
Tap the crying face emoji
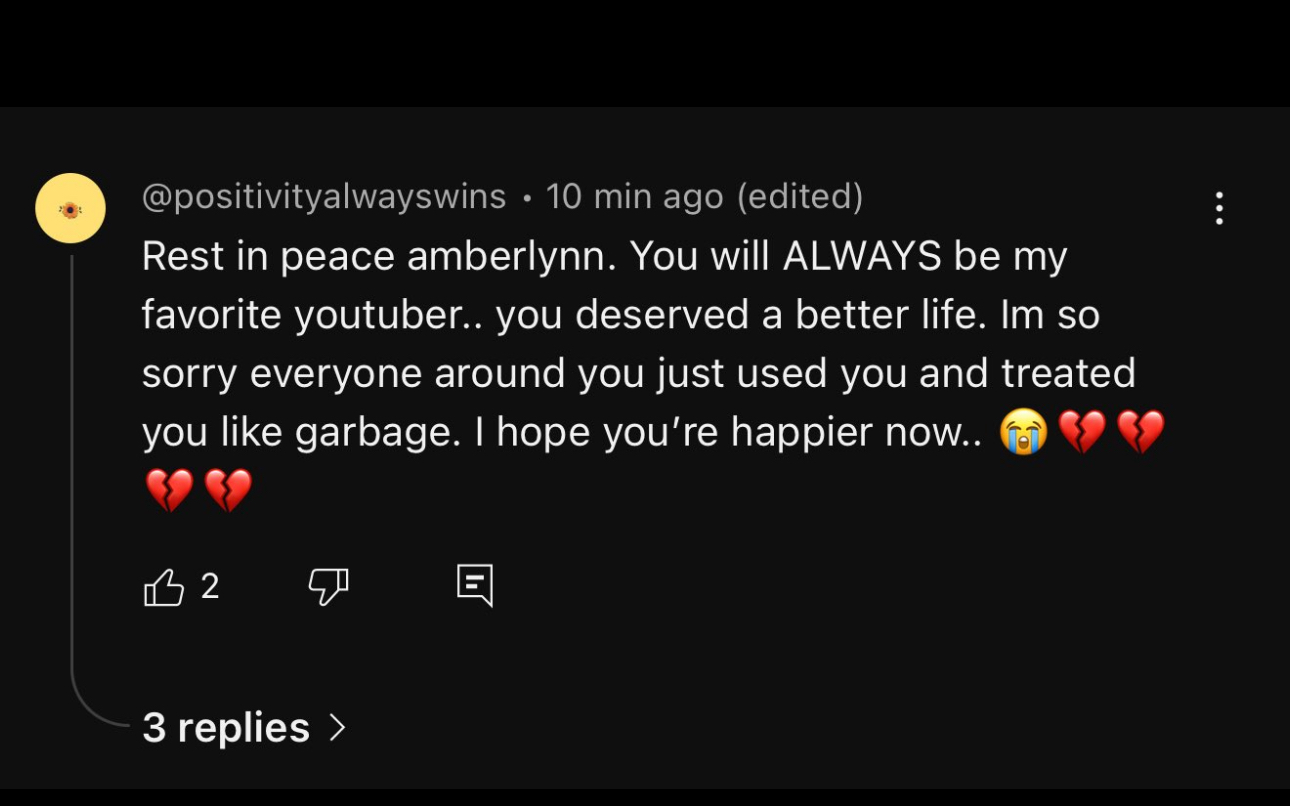click(1023, 432)
